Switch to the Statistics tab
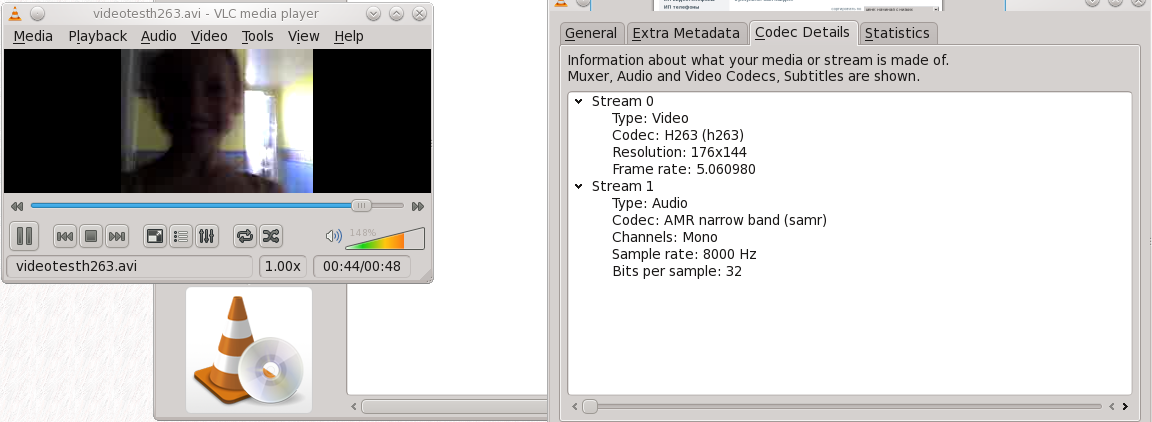 (x=897, y=33)
